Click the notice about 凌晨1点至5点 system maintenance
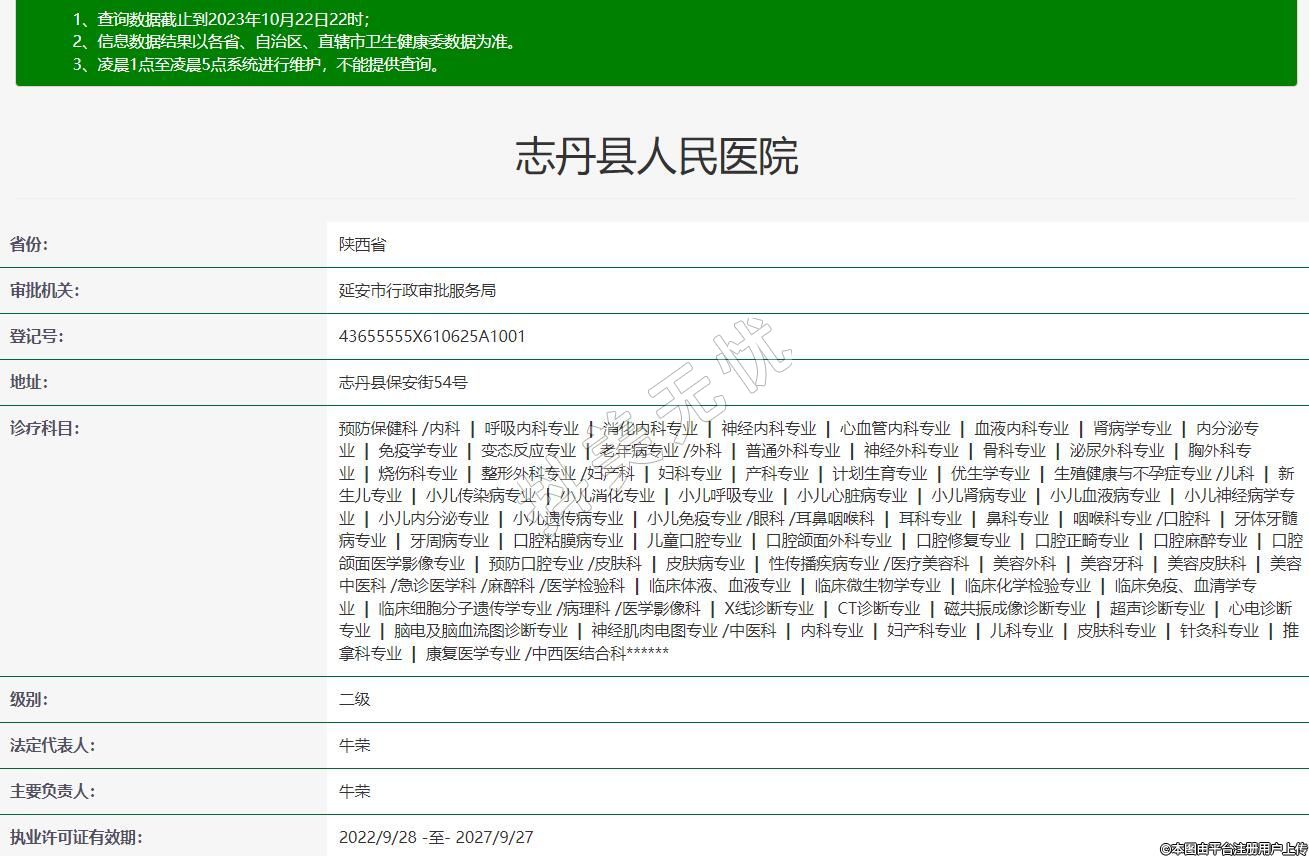Screen dimensions: 1309x856 [269, 65]
